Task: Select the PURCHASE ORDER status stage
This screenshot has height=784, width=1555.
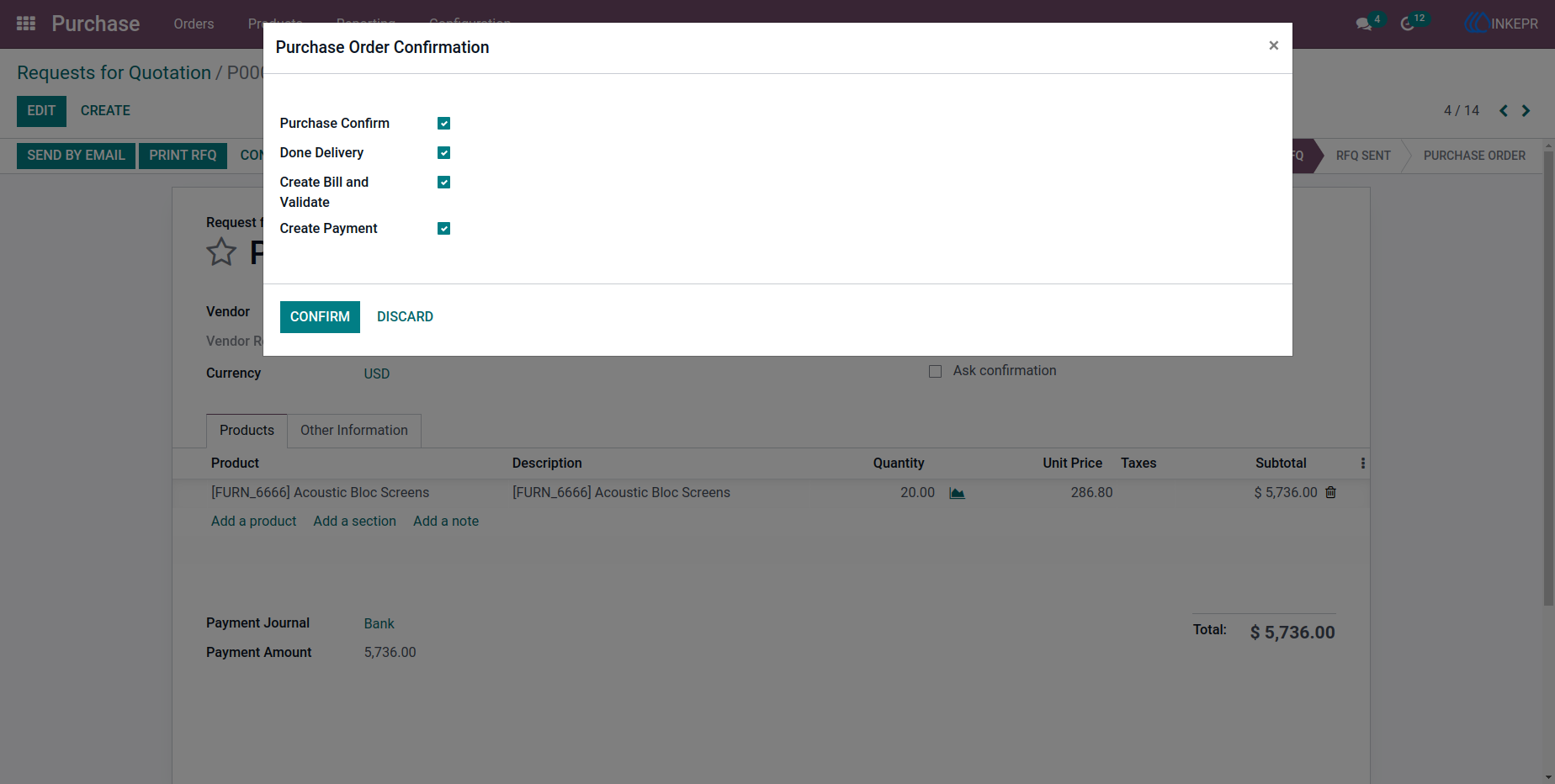Action: pos(1473,156)
